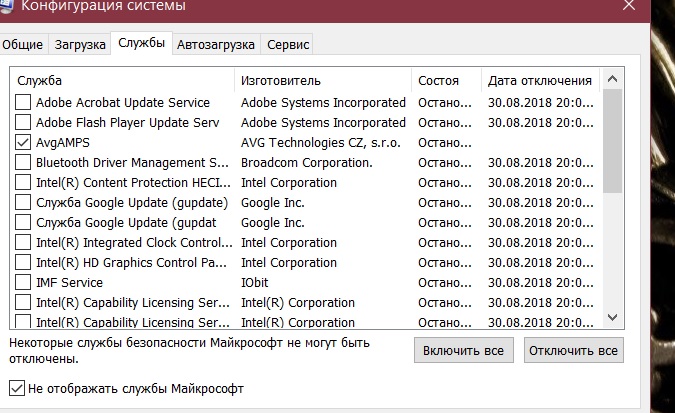Viewport: 675px width, 413px height.
Task: Open the Сервис tab
Action: pos(288,45)
